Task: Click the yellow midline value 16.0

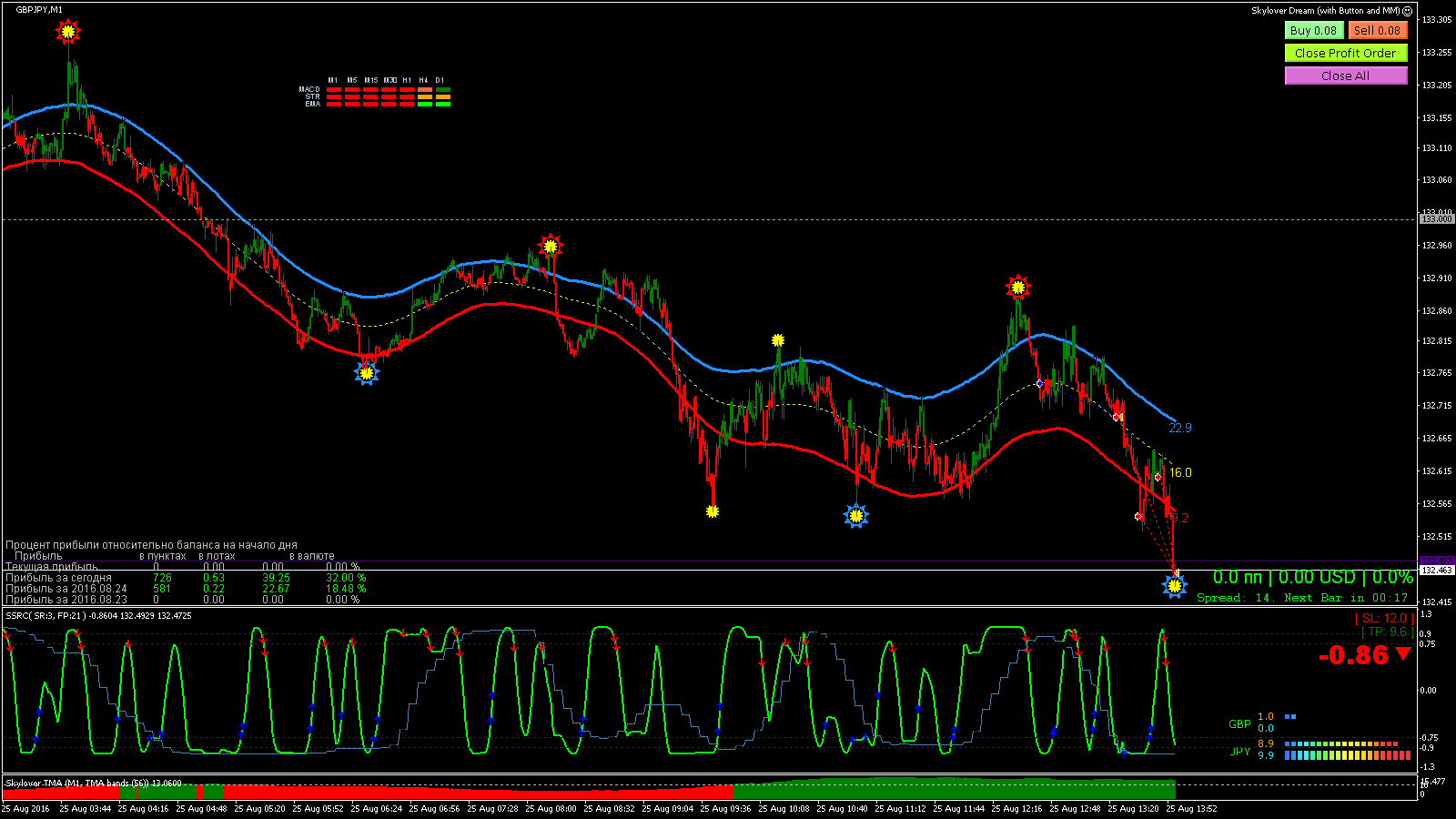Action: coord(1180,472)
